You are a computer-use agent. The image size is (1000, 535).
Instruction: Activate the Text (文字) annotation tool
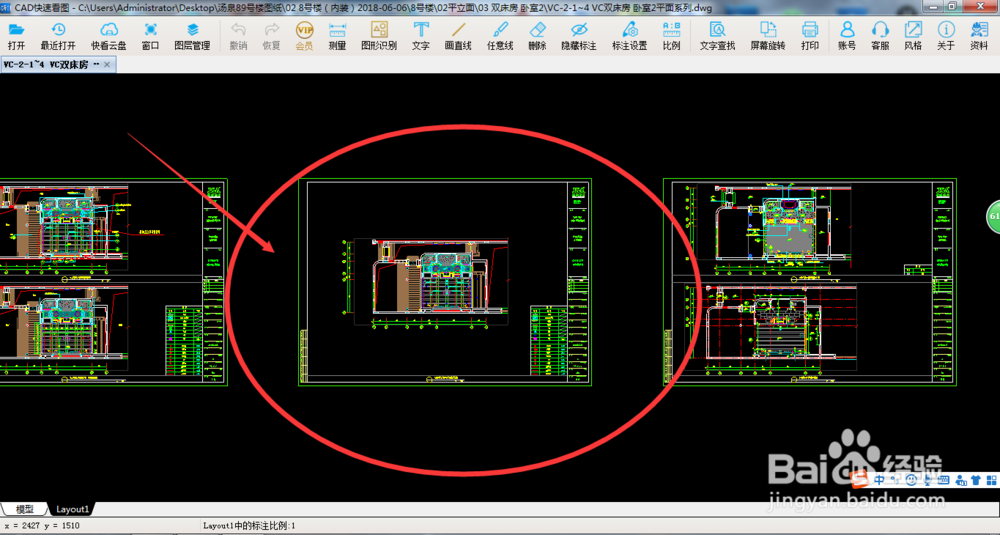tap(421, 35)
